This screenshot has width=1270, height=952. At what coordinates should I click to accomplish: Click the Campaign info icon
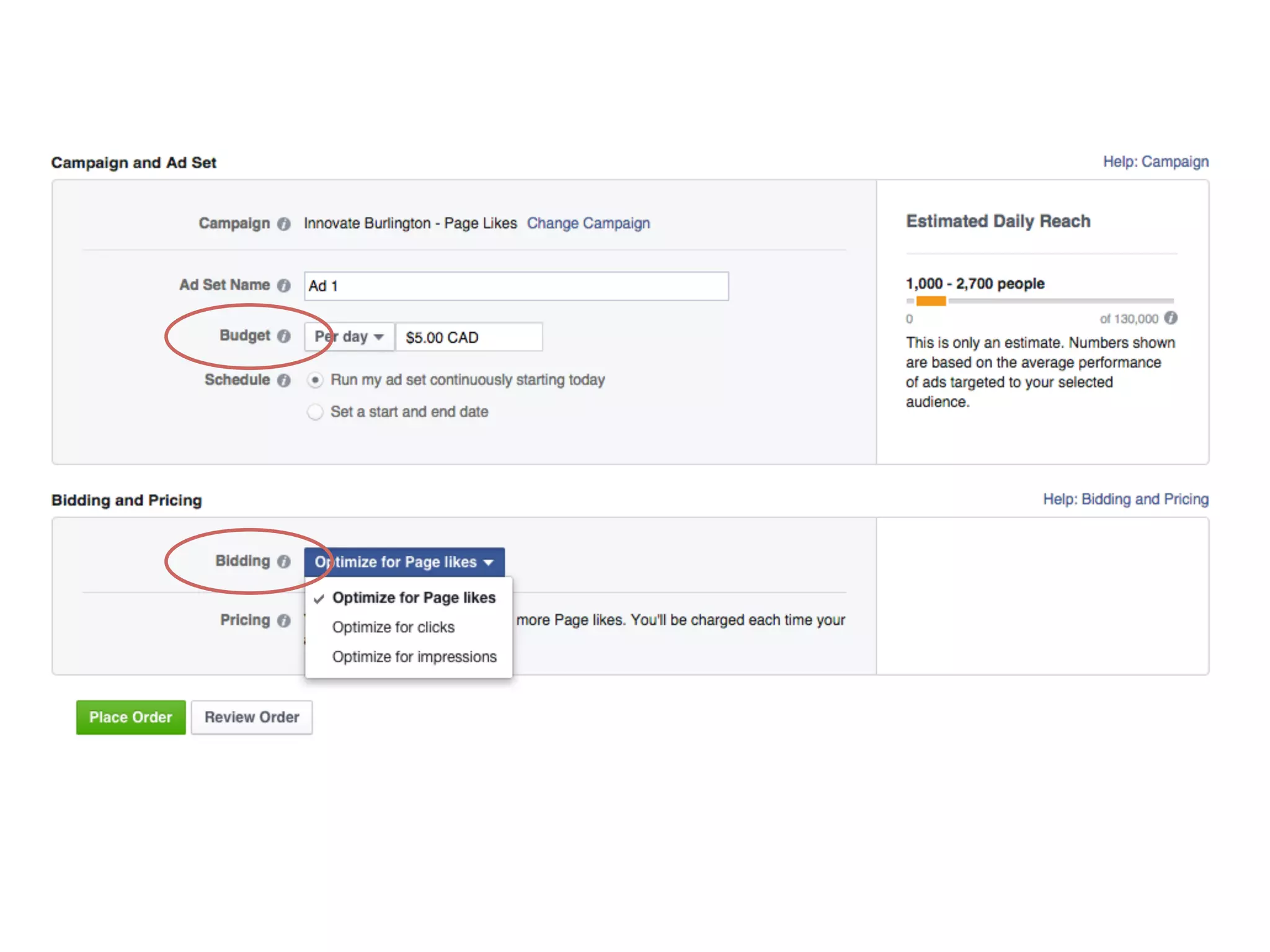pyautogui.click(x=283, y=224)
